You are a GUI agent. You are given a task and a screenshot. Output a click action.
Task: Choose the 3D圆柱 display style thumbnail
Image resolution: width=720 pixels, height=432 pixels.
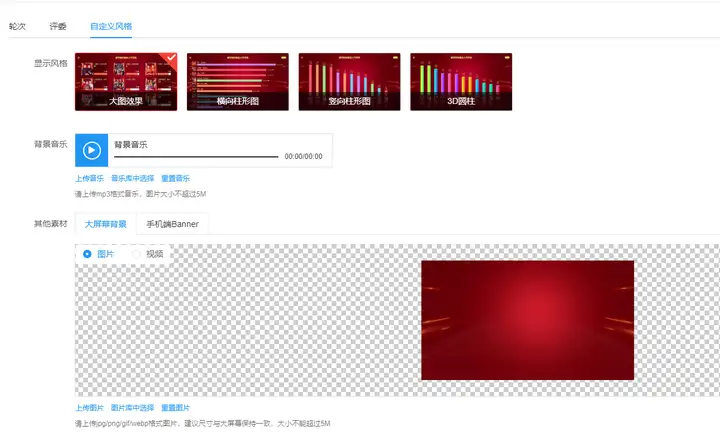click(x=461, y=82)
